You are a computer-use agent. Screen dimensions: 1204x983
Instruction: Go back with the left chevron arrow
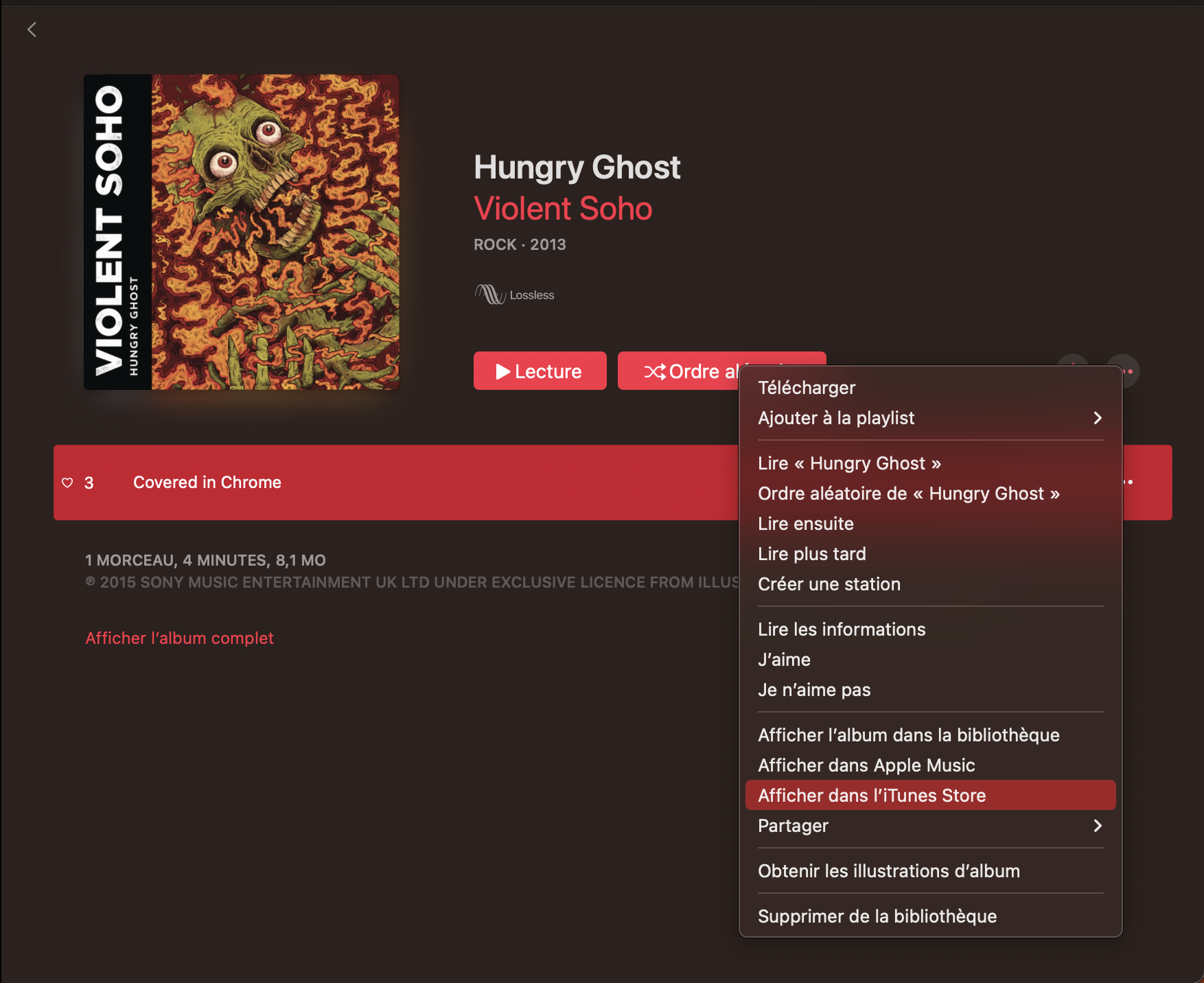pyautogui.click(x=32, y=30)
